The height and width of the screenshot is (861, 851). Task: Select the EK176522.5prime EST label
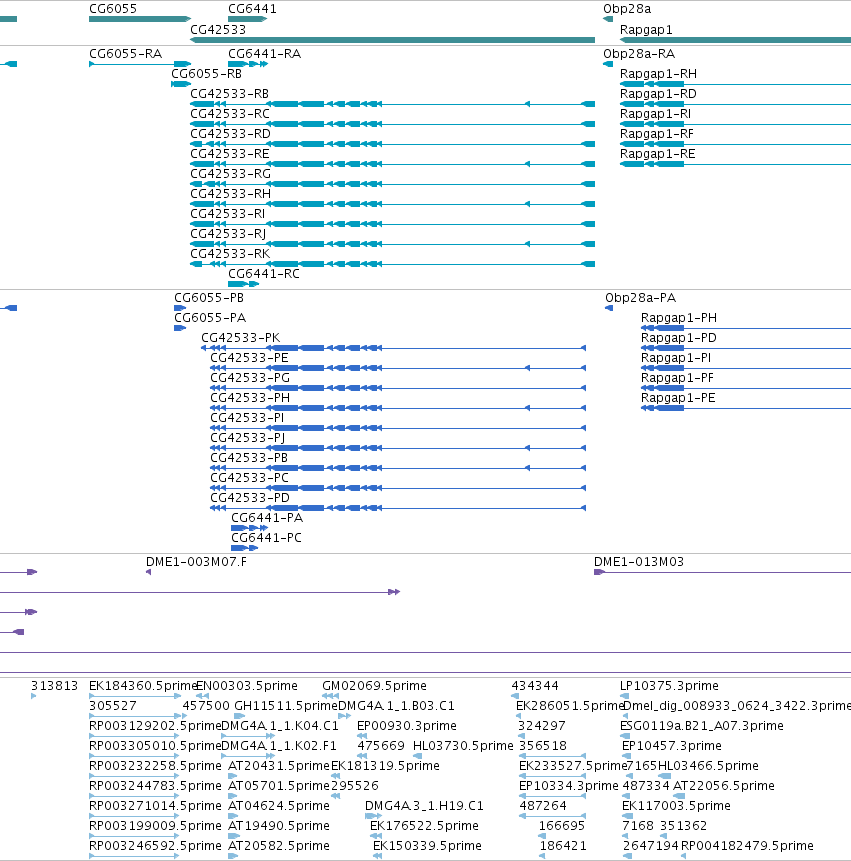click(x=424, y=826)
